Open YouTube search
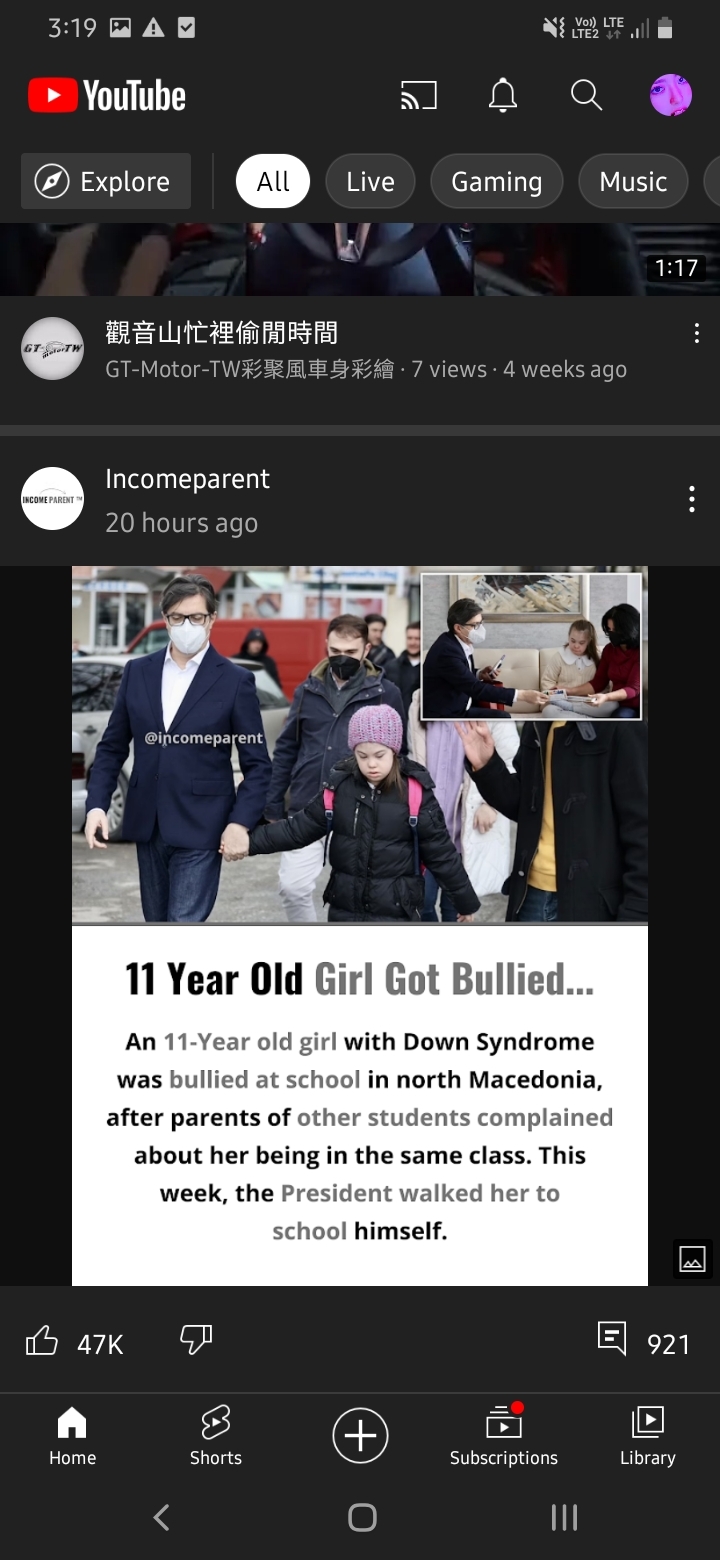 586,96
